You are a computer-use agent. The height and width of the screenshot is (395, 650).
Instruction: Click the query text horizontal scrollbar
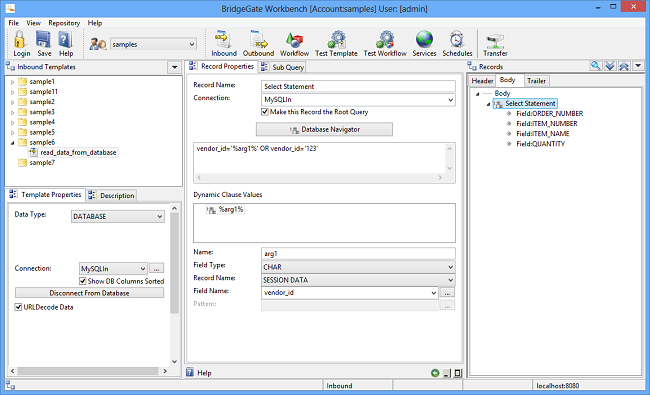coord(319,177)
